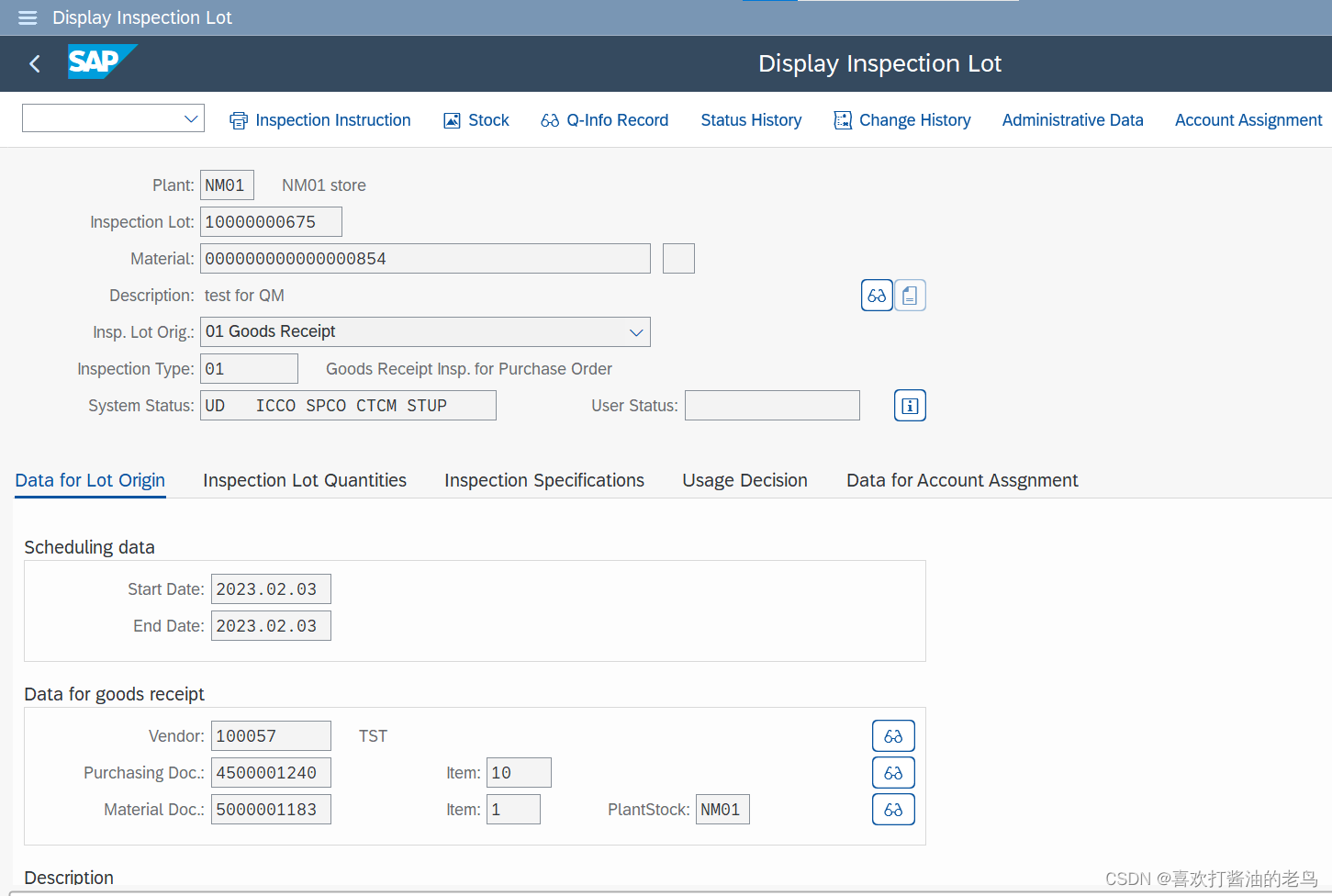Screen dimensions: 1332x896
Task: Click the back arrow next to SAP logo
Action: pyautogui.click(x=33, y=63)
